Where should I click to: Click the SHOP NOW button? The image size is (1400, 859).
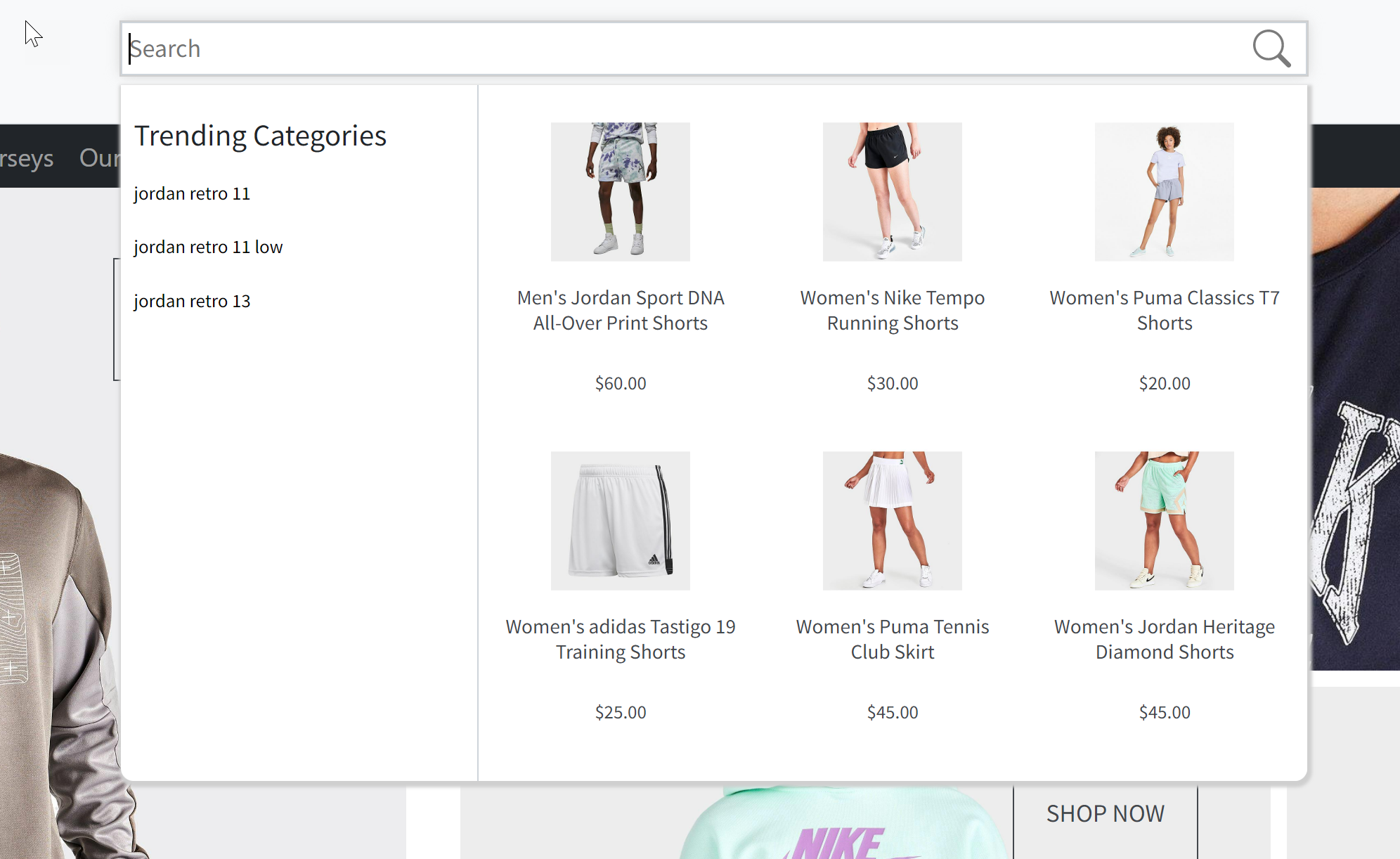point(1106,814)
